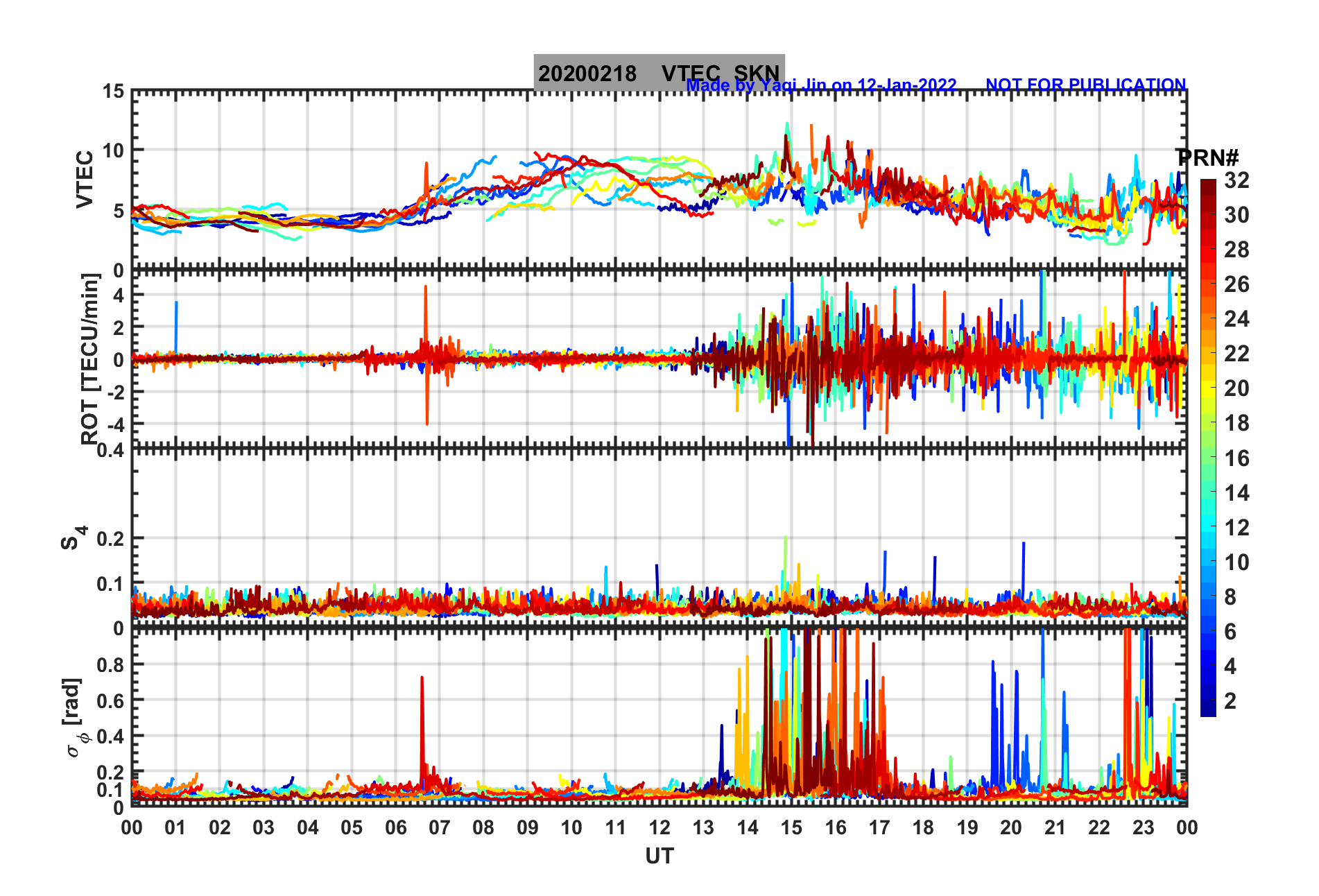Click the PRN colorbar tick label "16"

point(1236,458)
